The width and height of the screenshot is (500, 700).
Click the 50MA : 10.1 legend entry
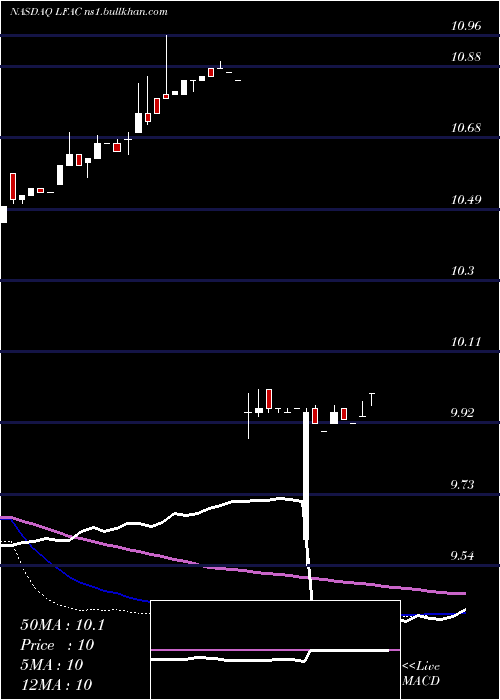pos(62,625)
